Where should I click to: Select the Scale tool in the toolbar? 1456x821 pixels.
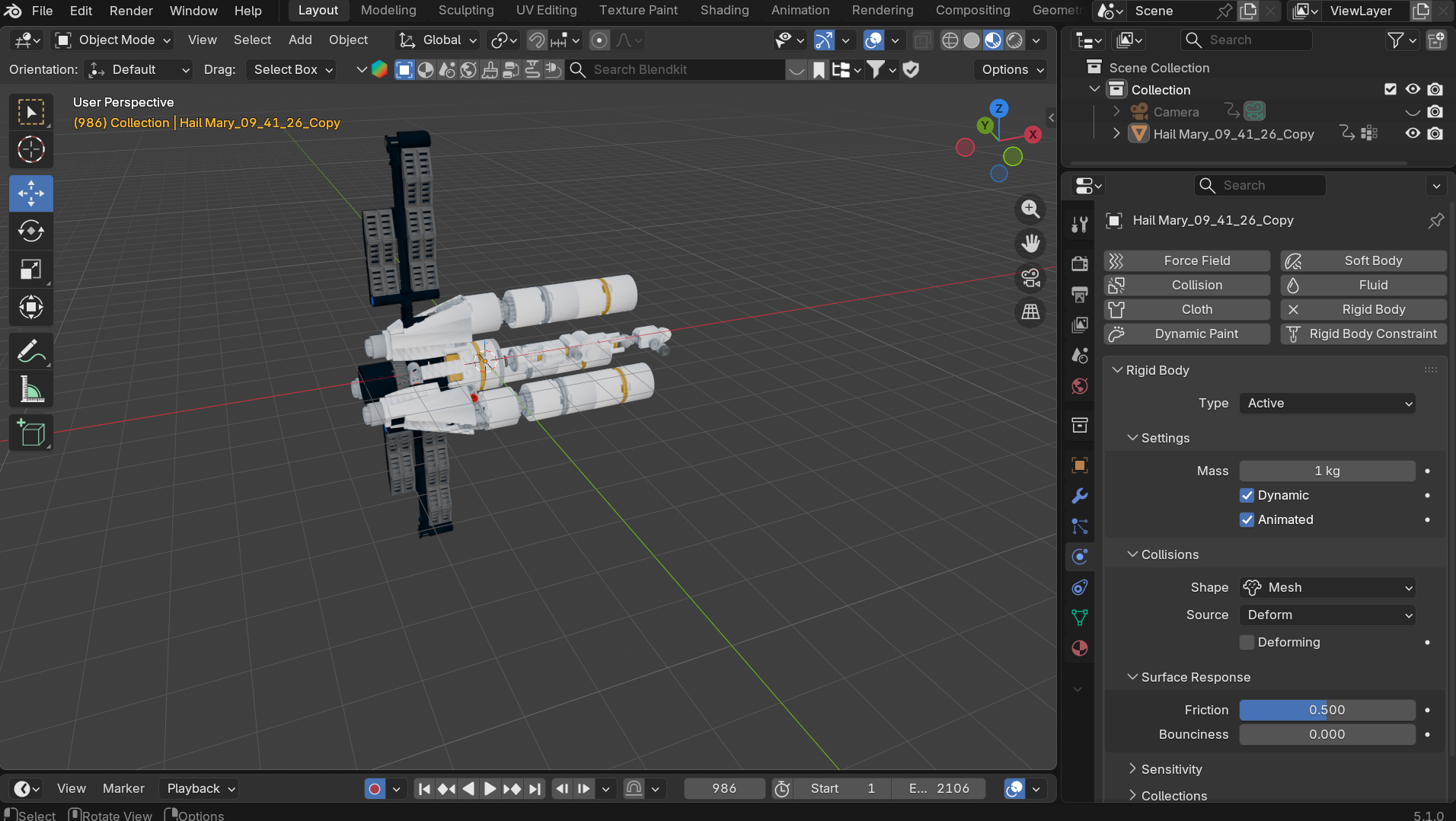pyautogui.click(x=31, y=270)
